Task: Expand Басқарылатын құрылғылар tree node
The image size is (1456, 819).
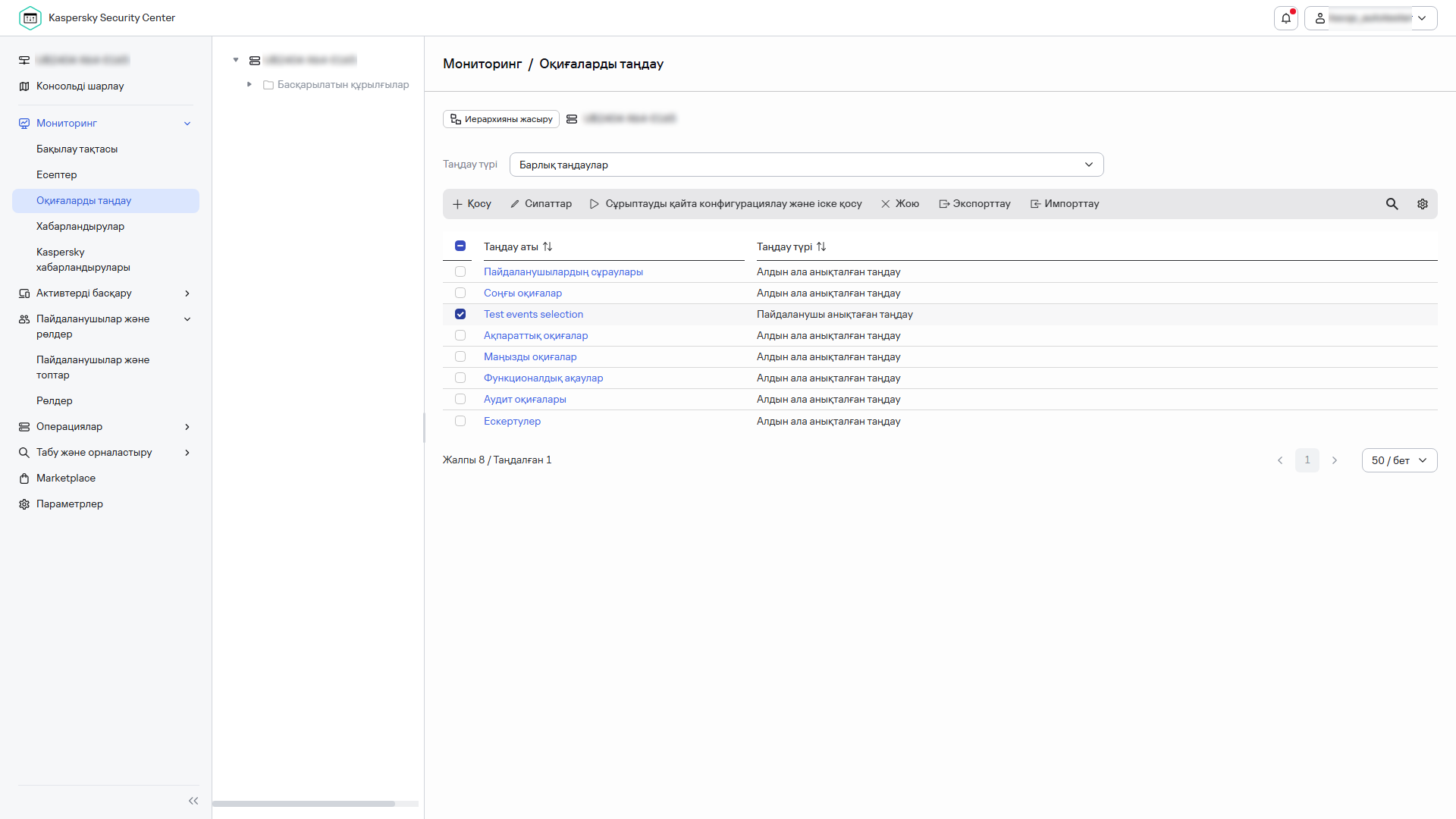Action: [249, 85]
